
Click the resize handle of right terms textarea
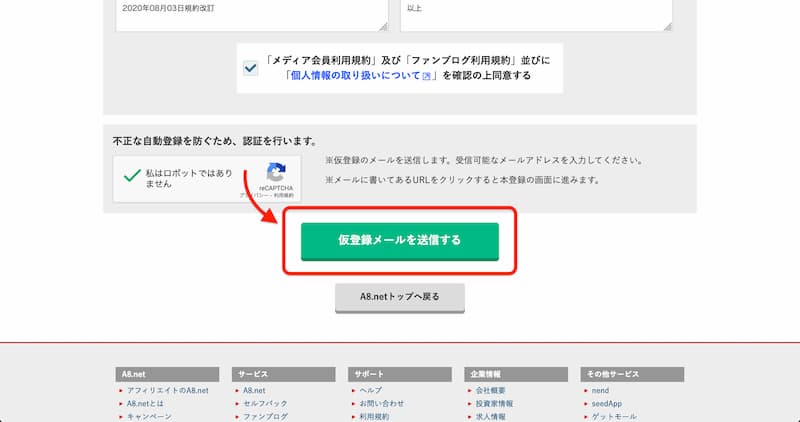pos(667,27)
